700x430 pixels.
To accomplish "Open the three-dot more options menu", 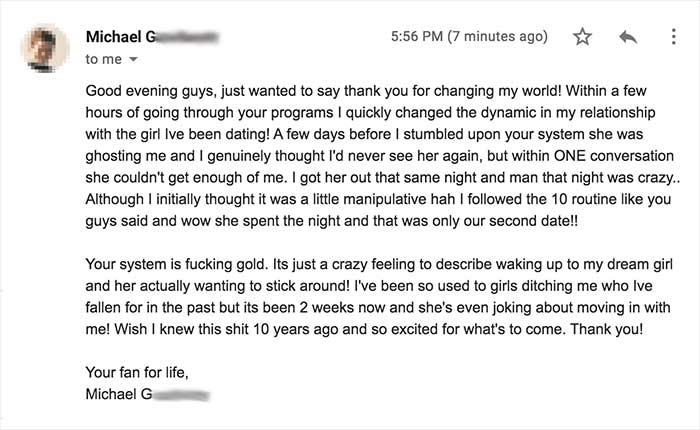I will point(672,37).
